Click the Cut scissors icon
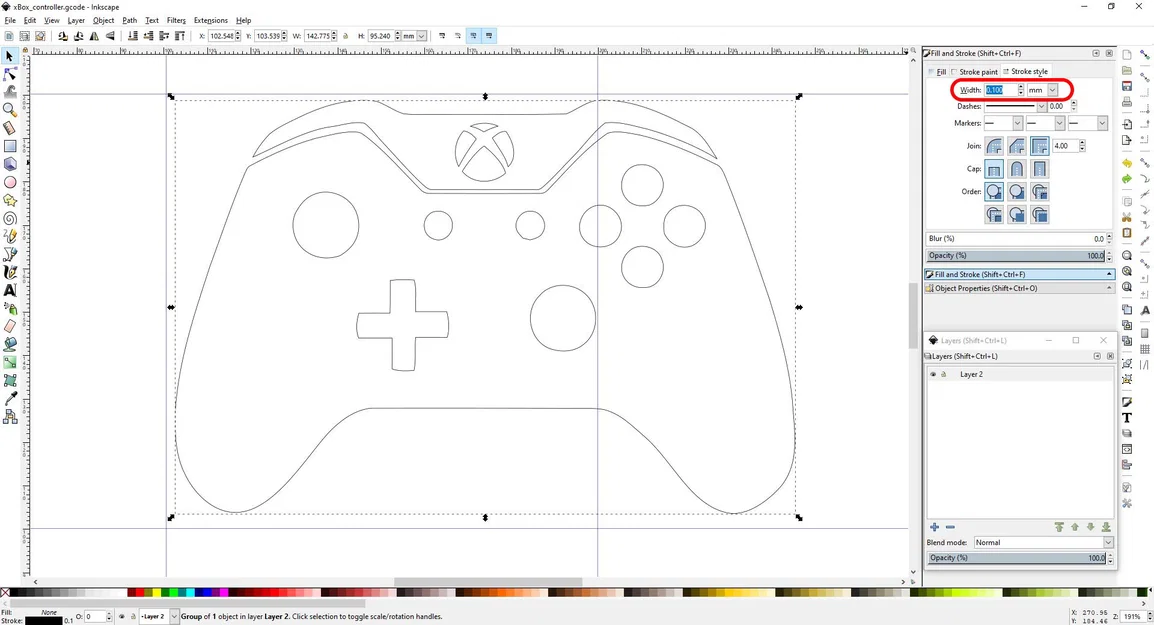Image resolution: width=1154 pixels, height=625 pixels. pos(1127,217)
